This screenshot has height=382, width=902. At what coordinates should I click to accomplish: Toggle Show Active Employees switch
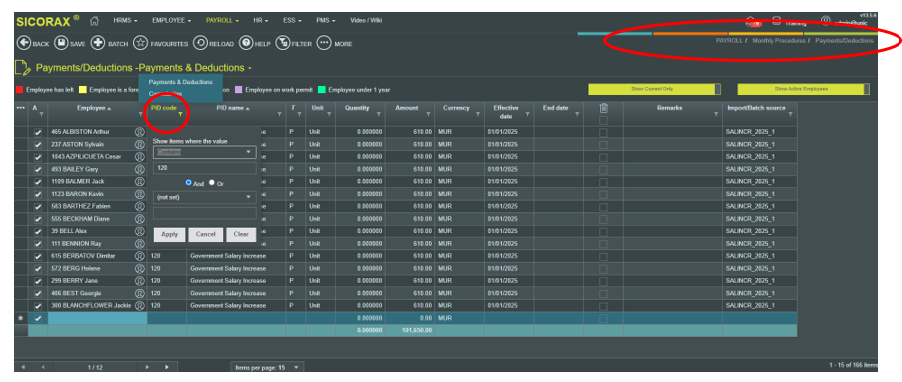tap(804, 89)
